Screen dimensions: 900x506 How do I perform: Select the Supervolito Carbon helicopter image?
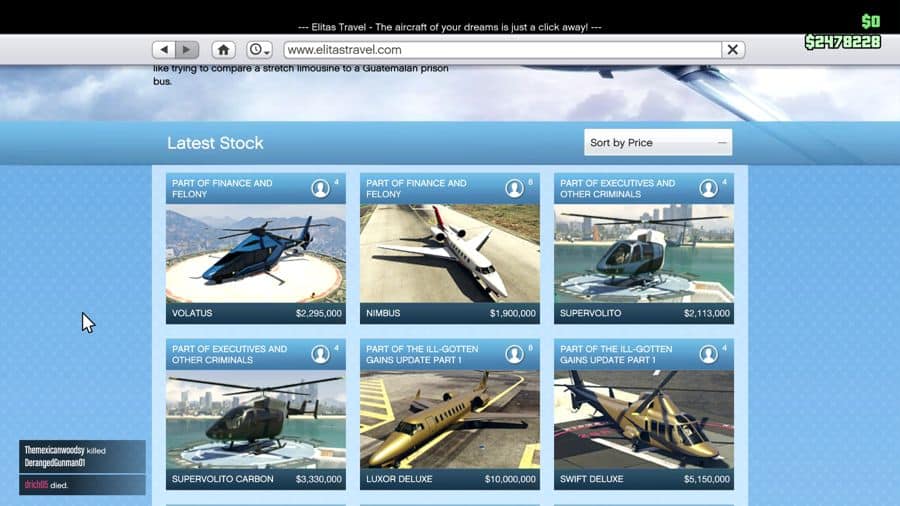tap(256, 419)
